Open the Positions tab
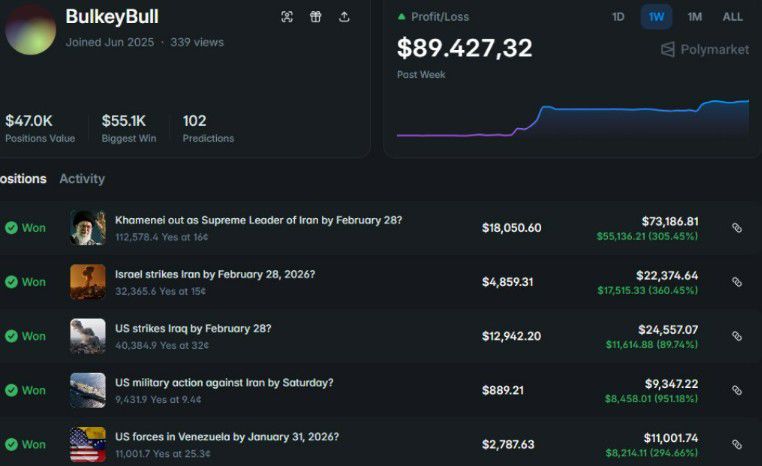The image size is (762, 466). pyautogui.click(x=22, y=179)
